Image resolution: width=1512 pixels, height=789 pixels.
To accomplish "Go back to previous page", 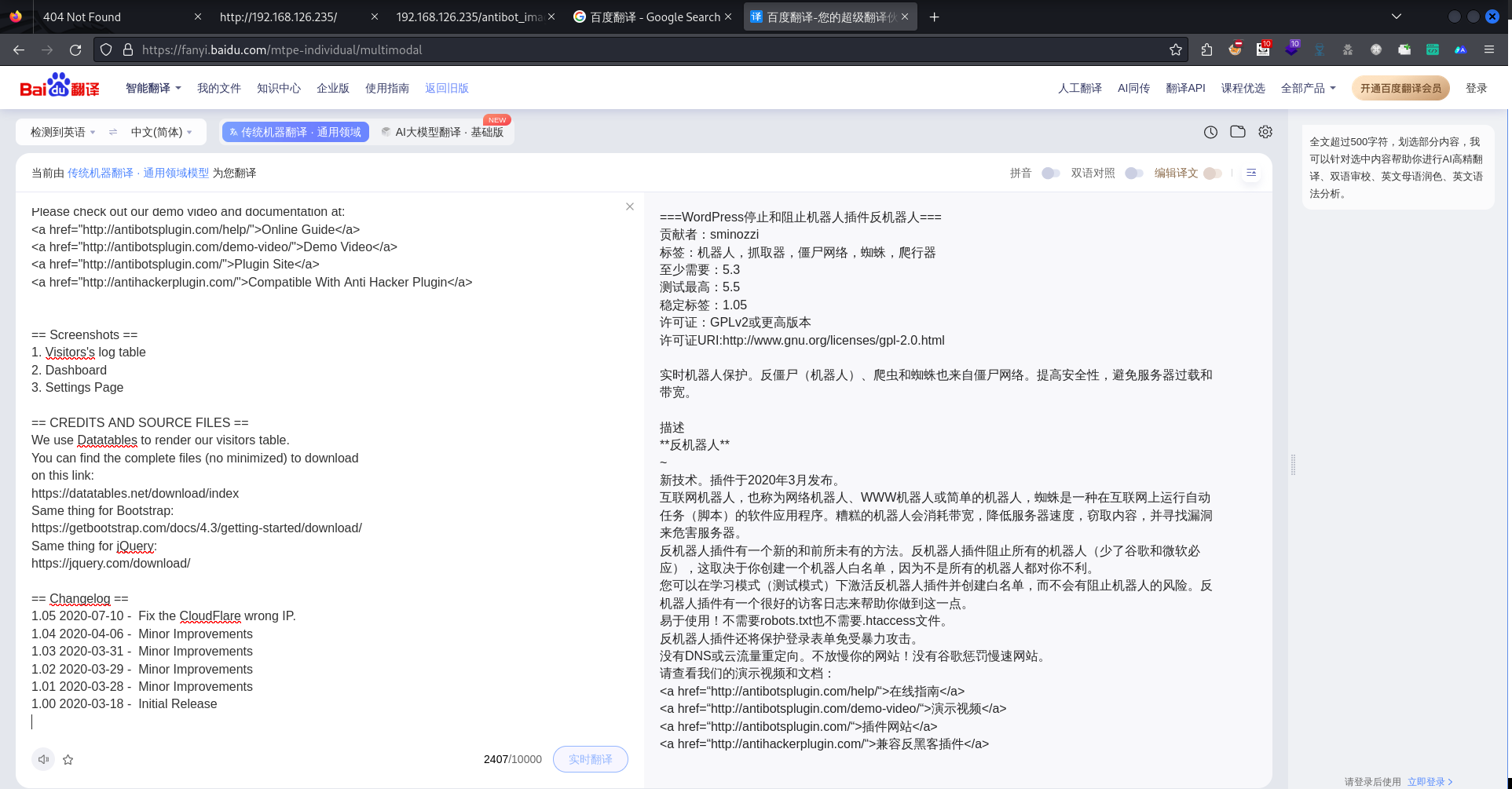I will (19, 49).
